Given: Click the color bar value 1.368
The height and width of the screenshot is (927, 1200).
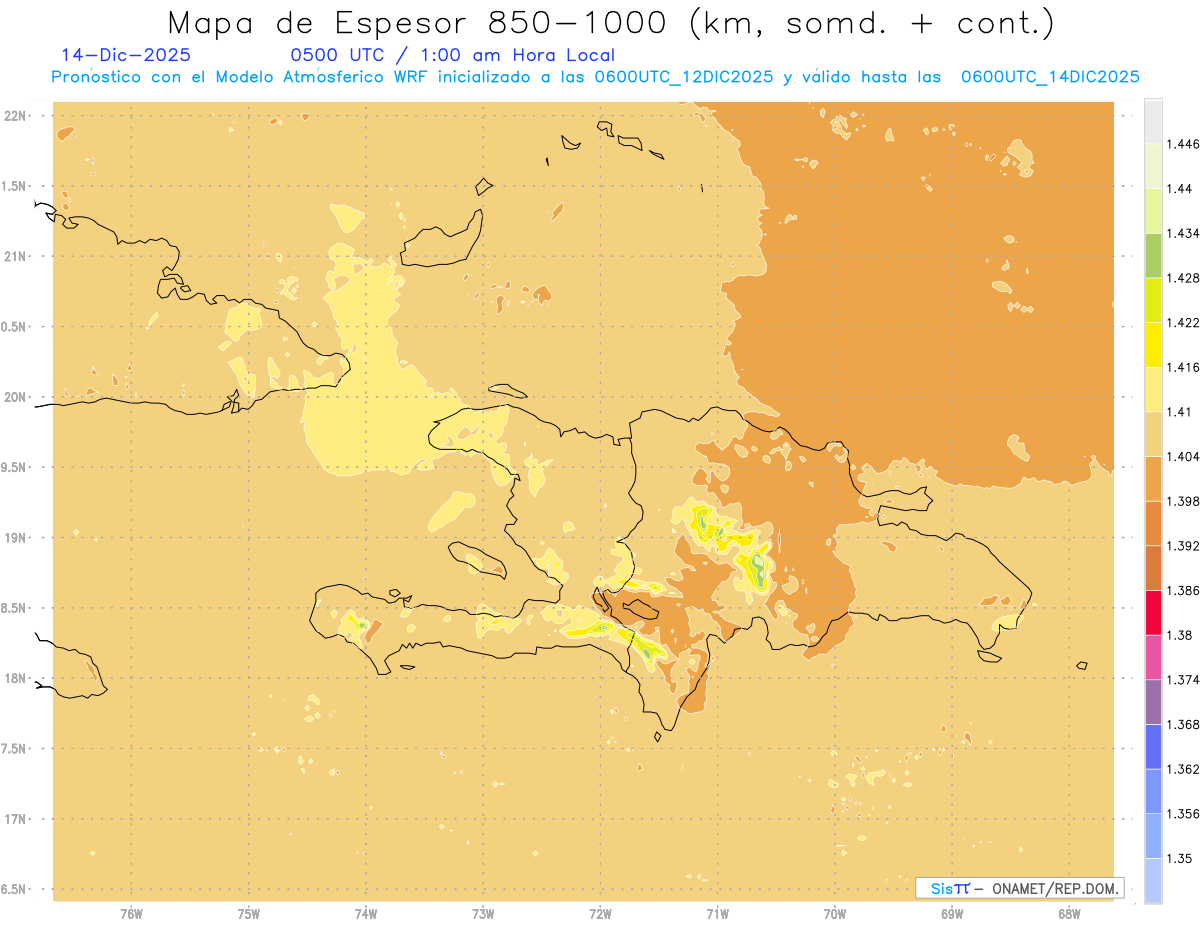Looking at the screenshot, I should (1183, 724).
